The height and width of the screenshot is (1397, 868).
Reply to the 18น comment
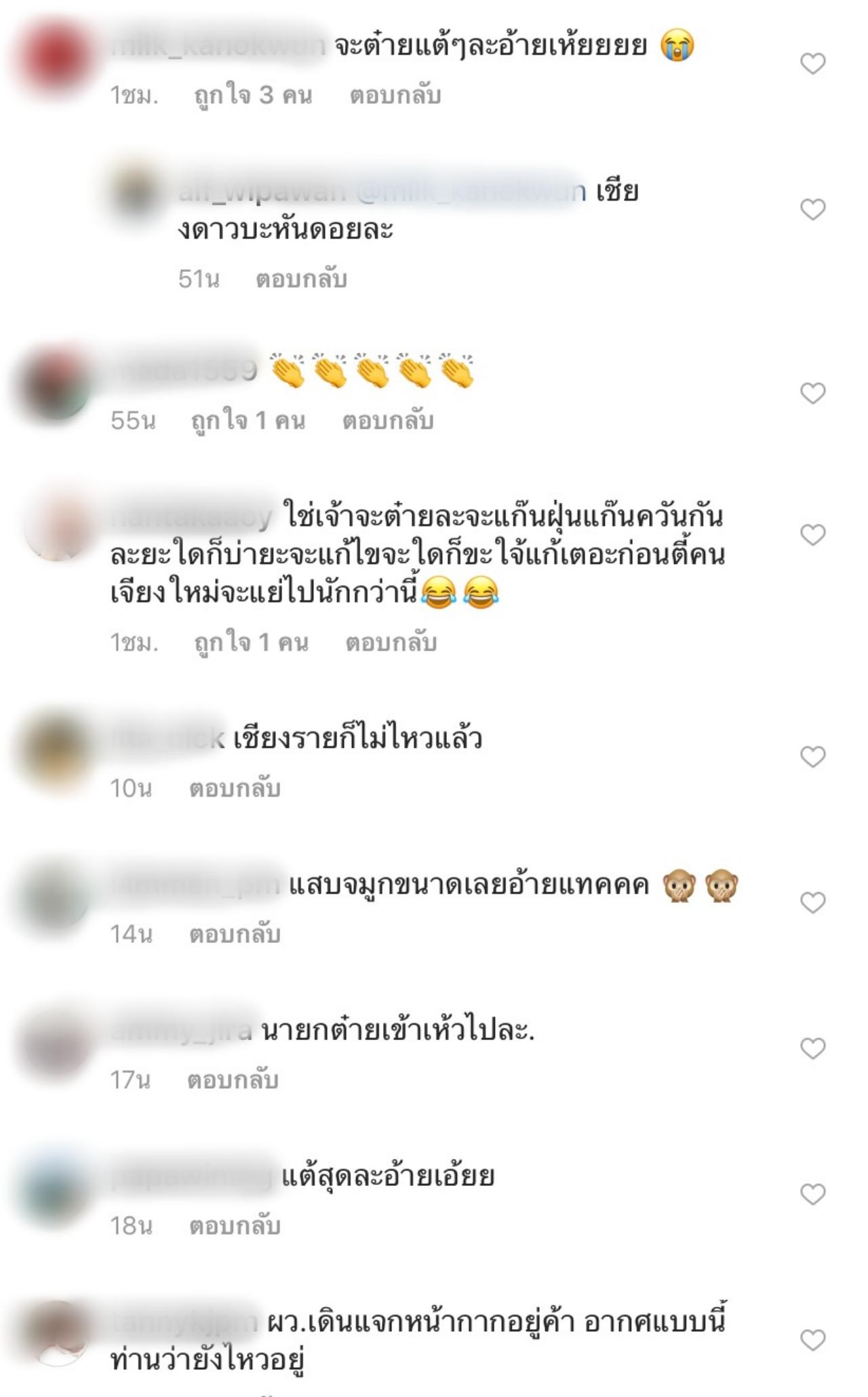235,1225
